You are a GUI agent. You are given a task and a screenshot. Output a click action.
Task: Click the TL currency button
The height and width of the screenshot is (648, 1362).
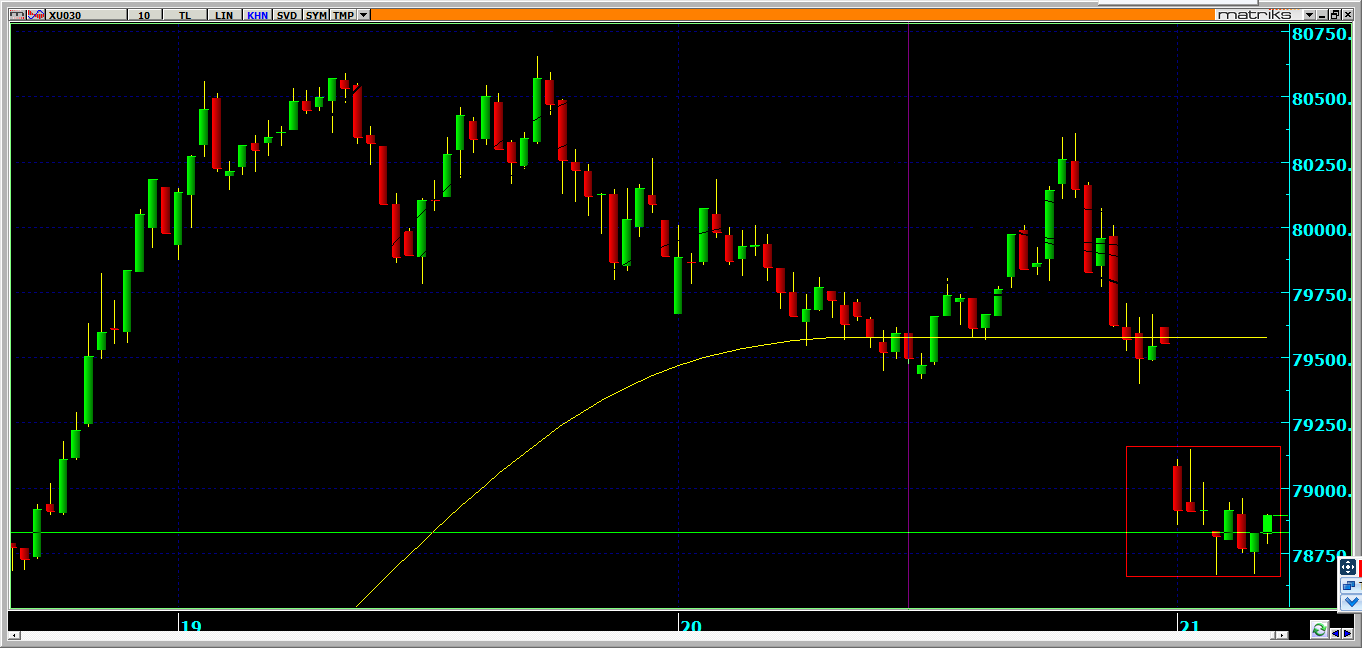185,15
